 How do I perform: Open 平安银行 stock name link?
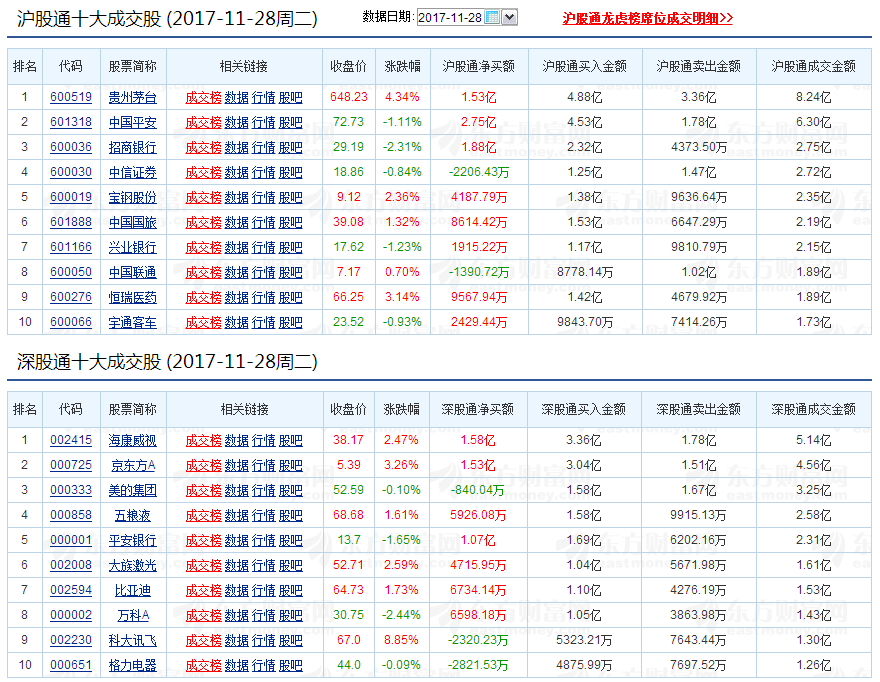(132, 540)
